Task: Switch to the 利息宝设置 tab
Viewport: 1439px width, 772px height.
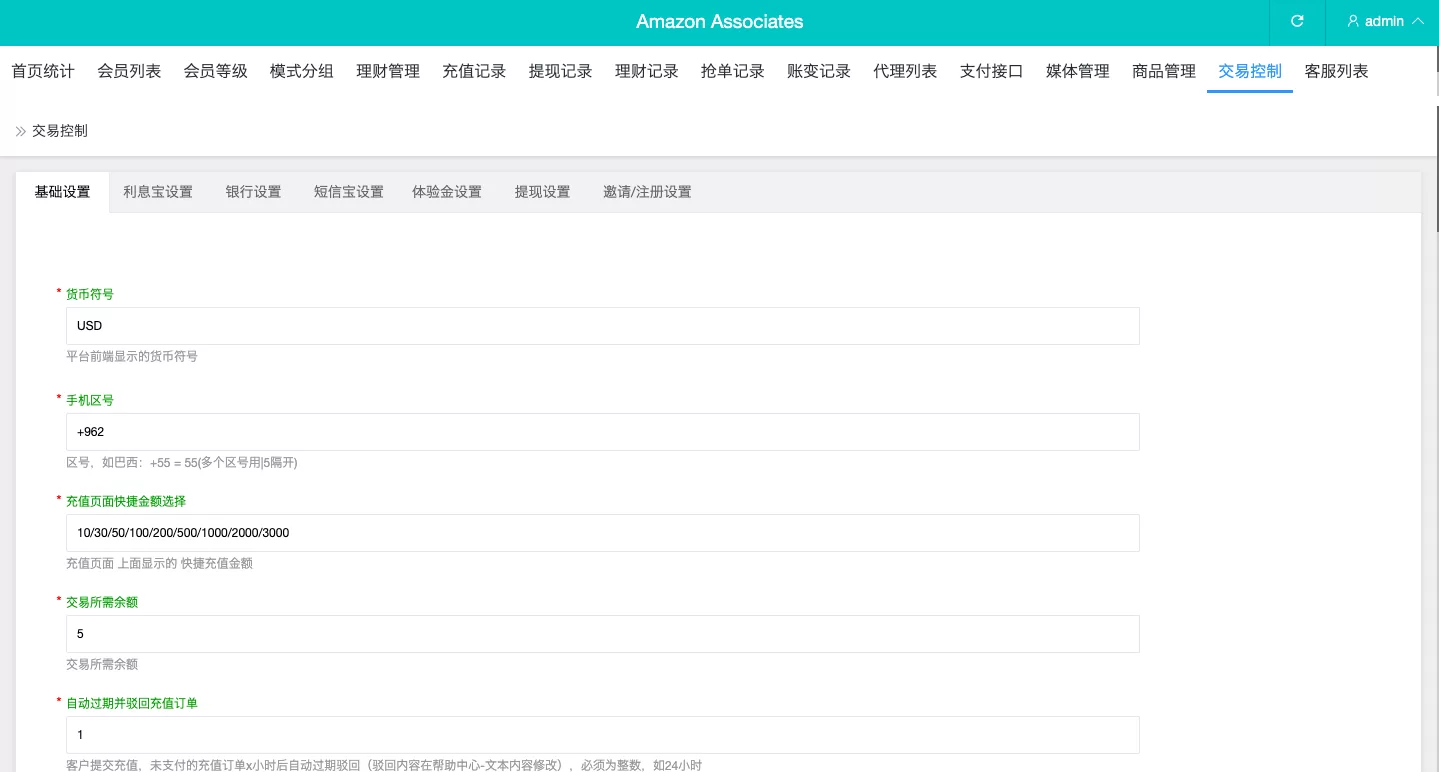Action: click(158, 192)
